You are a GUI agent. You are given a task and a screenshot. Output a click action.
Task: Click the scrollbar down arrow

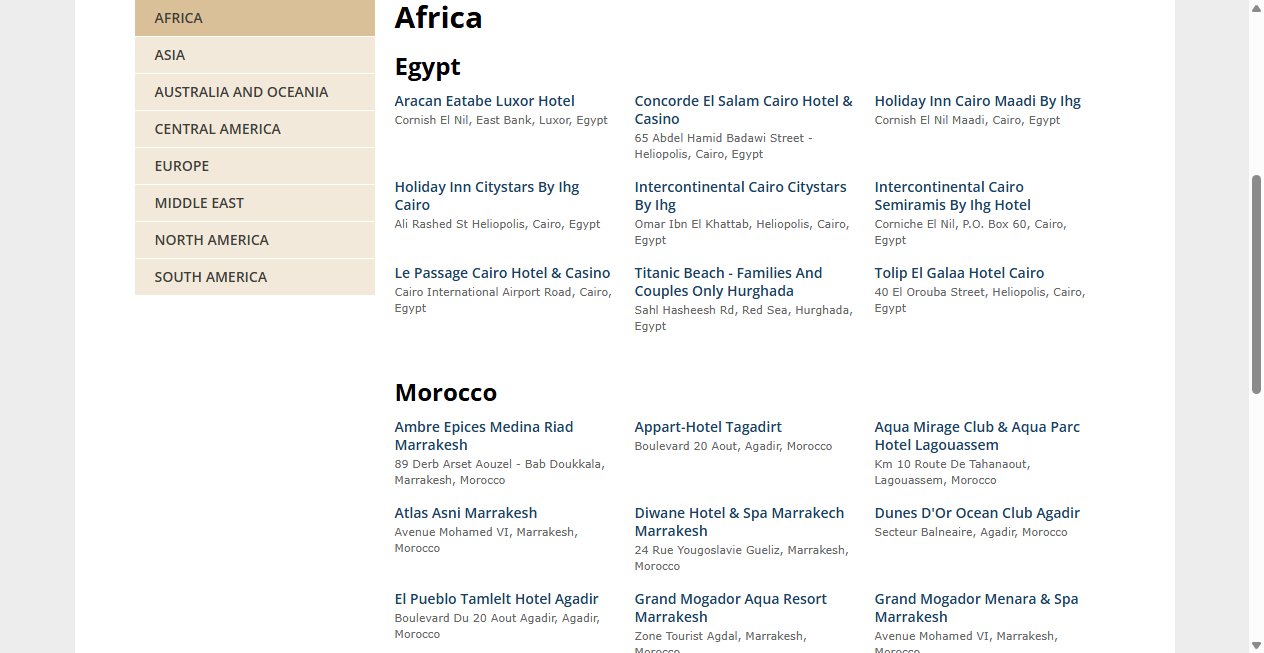pos(1256,645)
